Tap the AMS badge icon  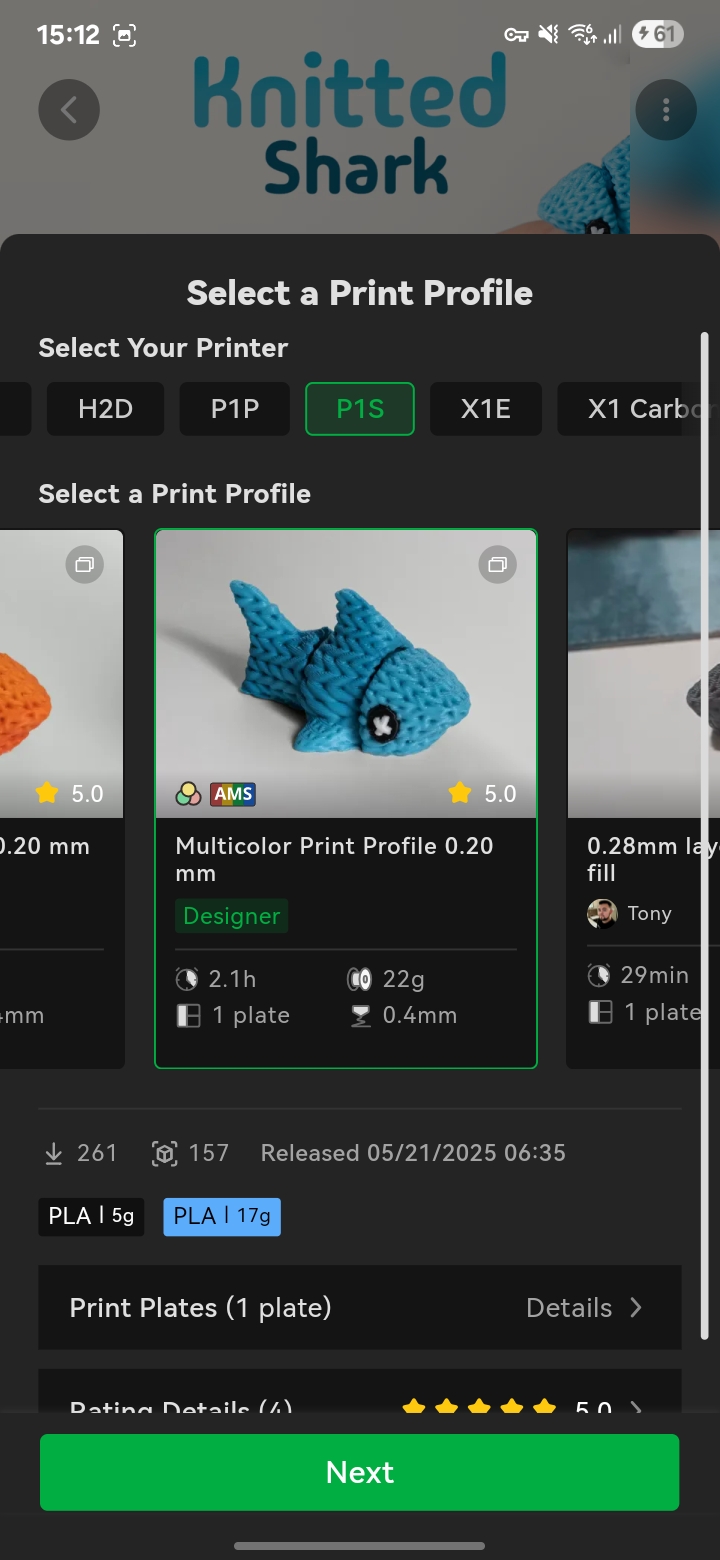233,794
